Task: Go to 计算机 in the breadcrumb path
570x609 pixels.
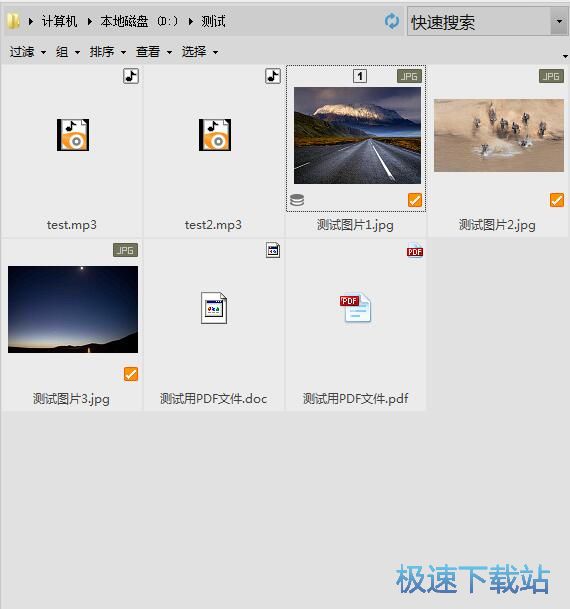Action: [x=59, y=21]
